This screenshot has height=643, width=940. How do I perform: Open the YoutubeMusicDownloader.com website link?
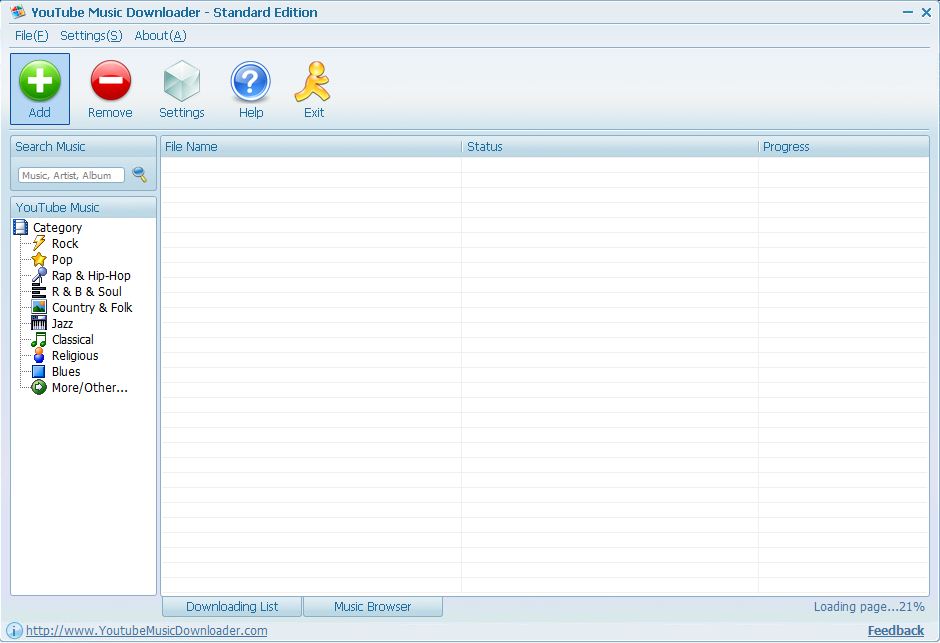coord(147,630)
